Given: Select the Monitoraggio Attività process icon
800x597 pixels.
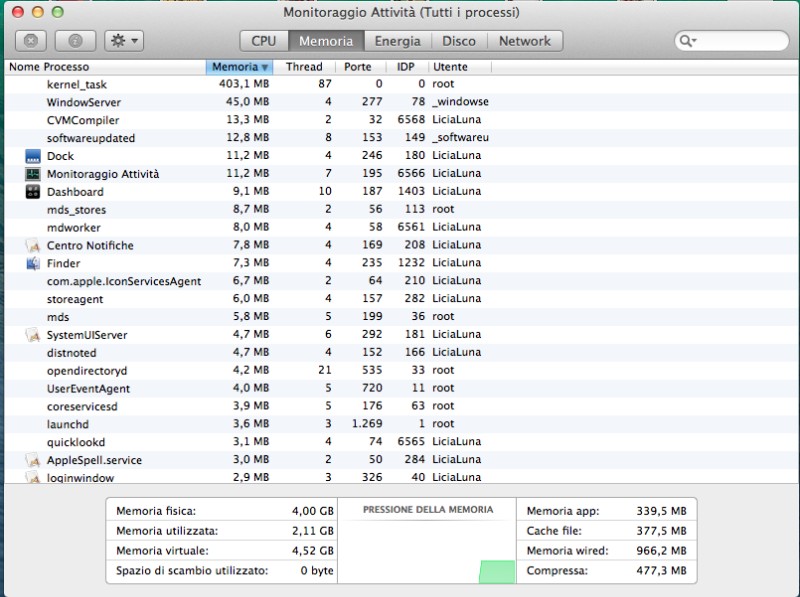Looking at the screenshot, I should [33, 174].
